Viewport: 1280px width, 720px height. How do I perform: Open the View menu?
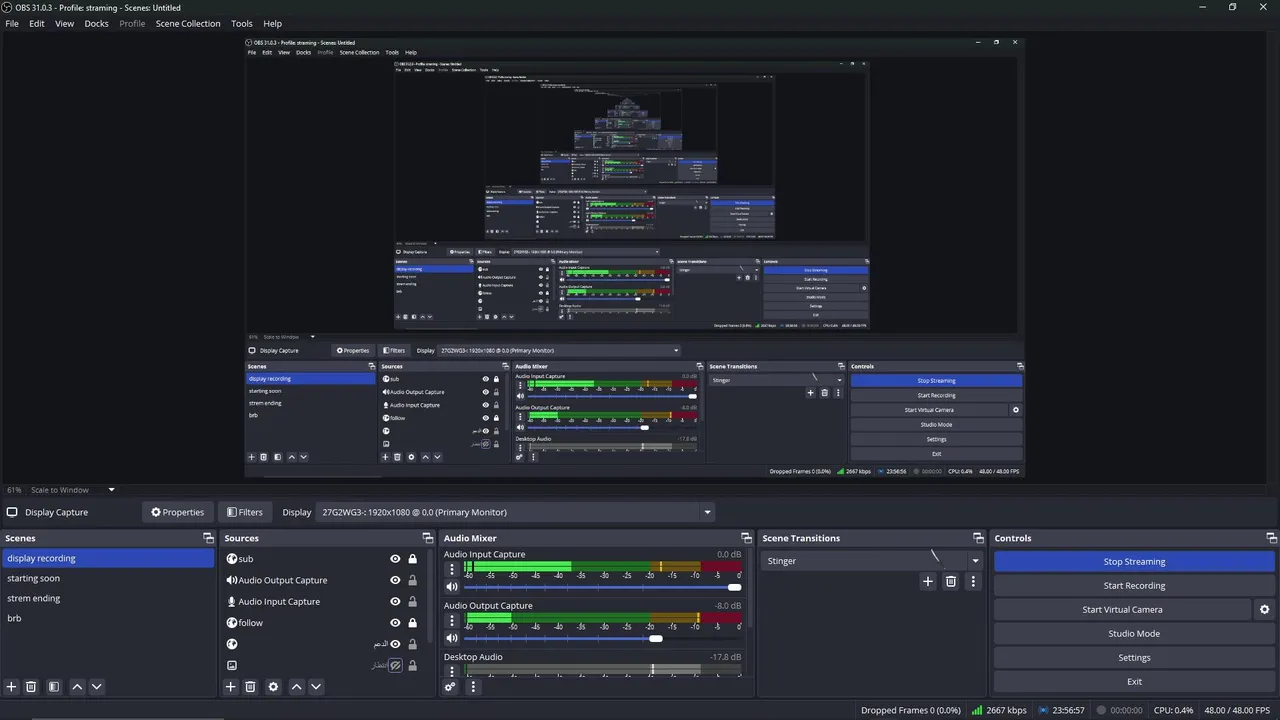tap(64, 23)
